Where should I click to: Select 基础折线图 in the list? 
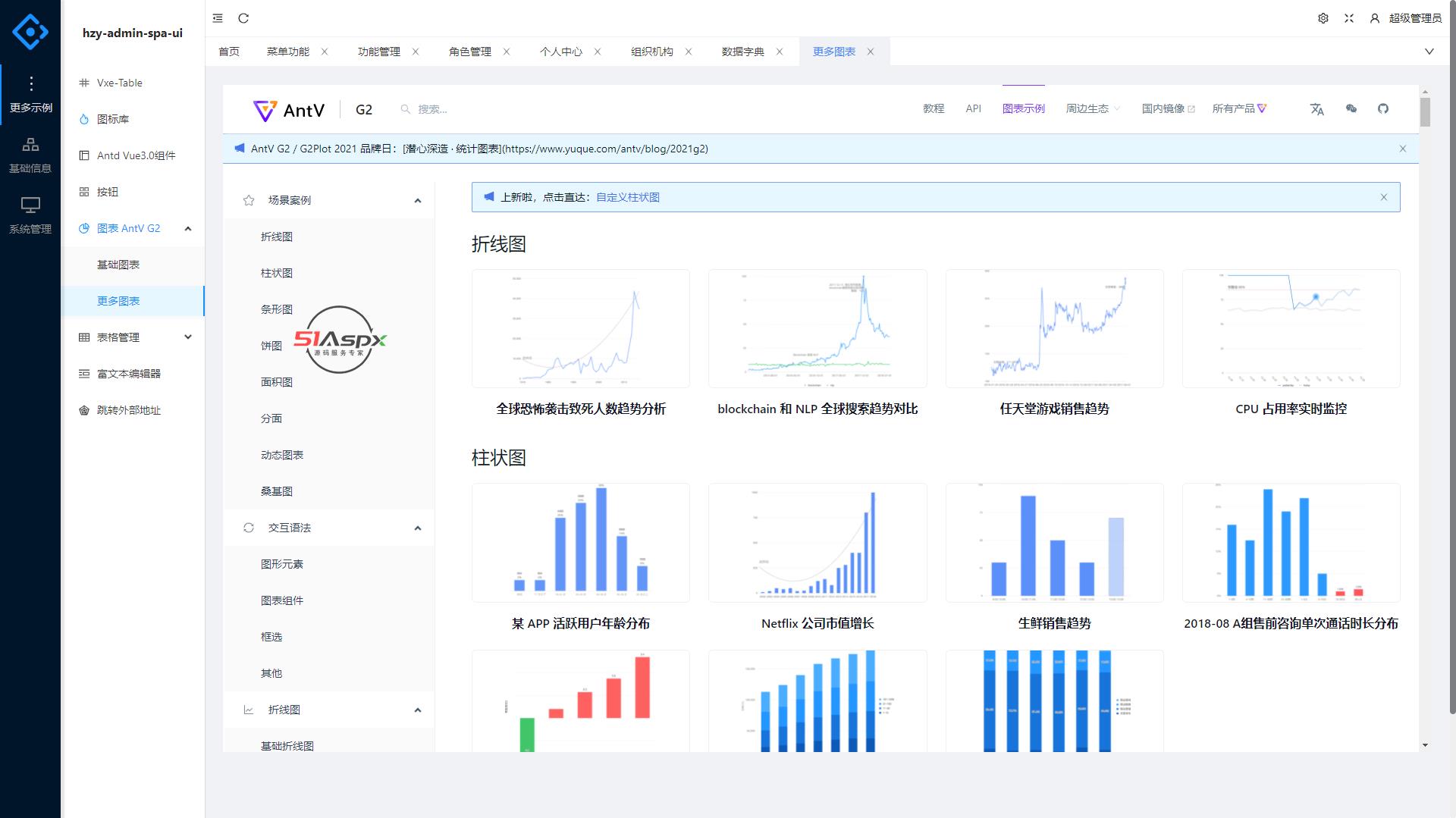point(287,745)
